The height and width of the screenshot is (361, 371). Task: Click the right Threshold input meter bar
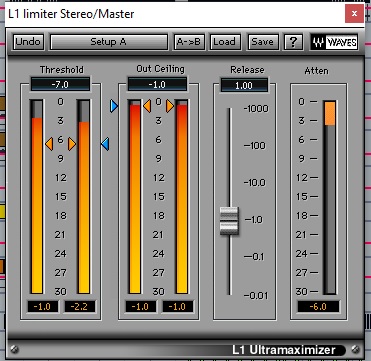pos(84,197)
